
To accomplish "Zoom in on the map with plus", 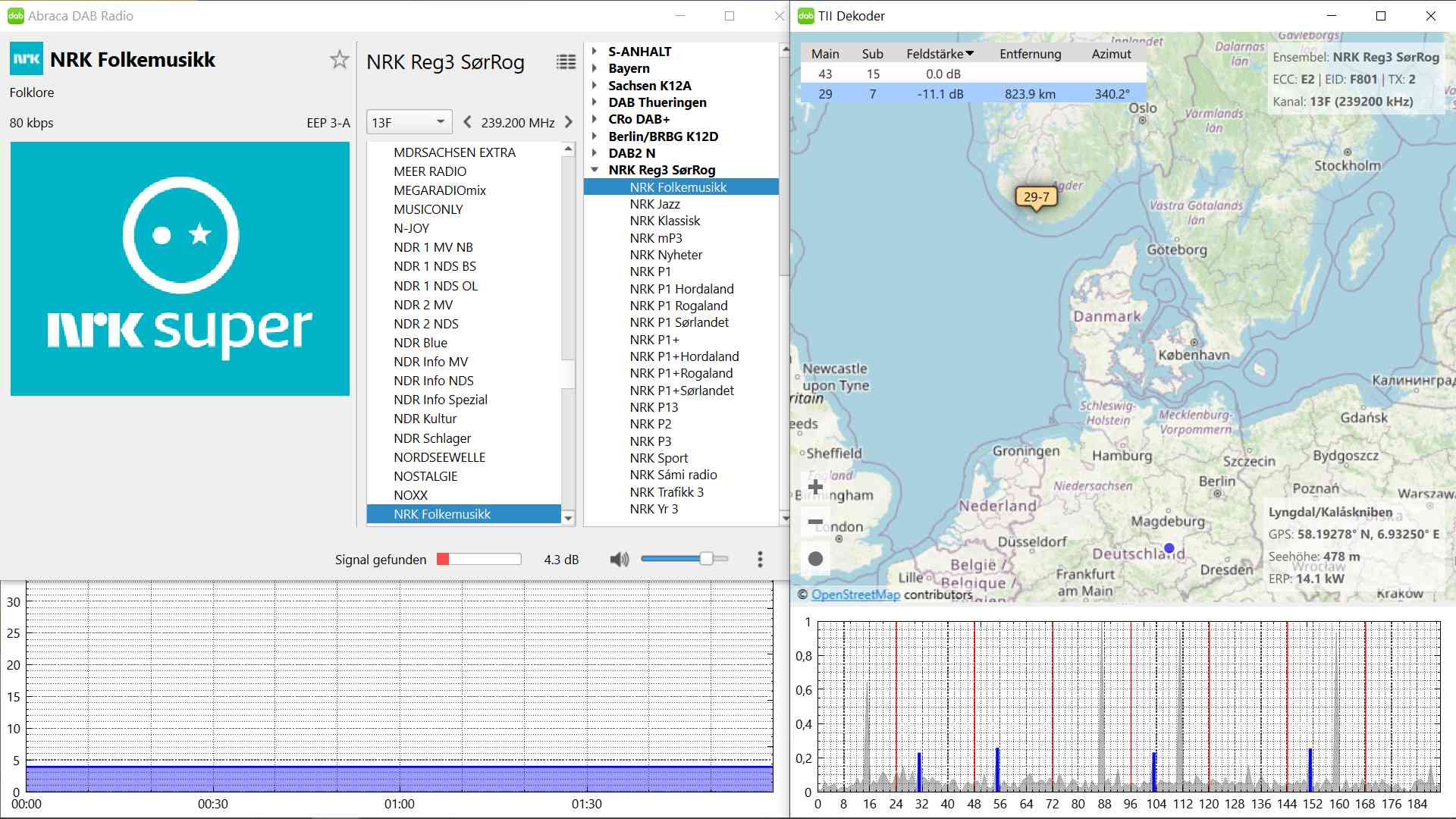I will tap(816, 487).
